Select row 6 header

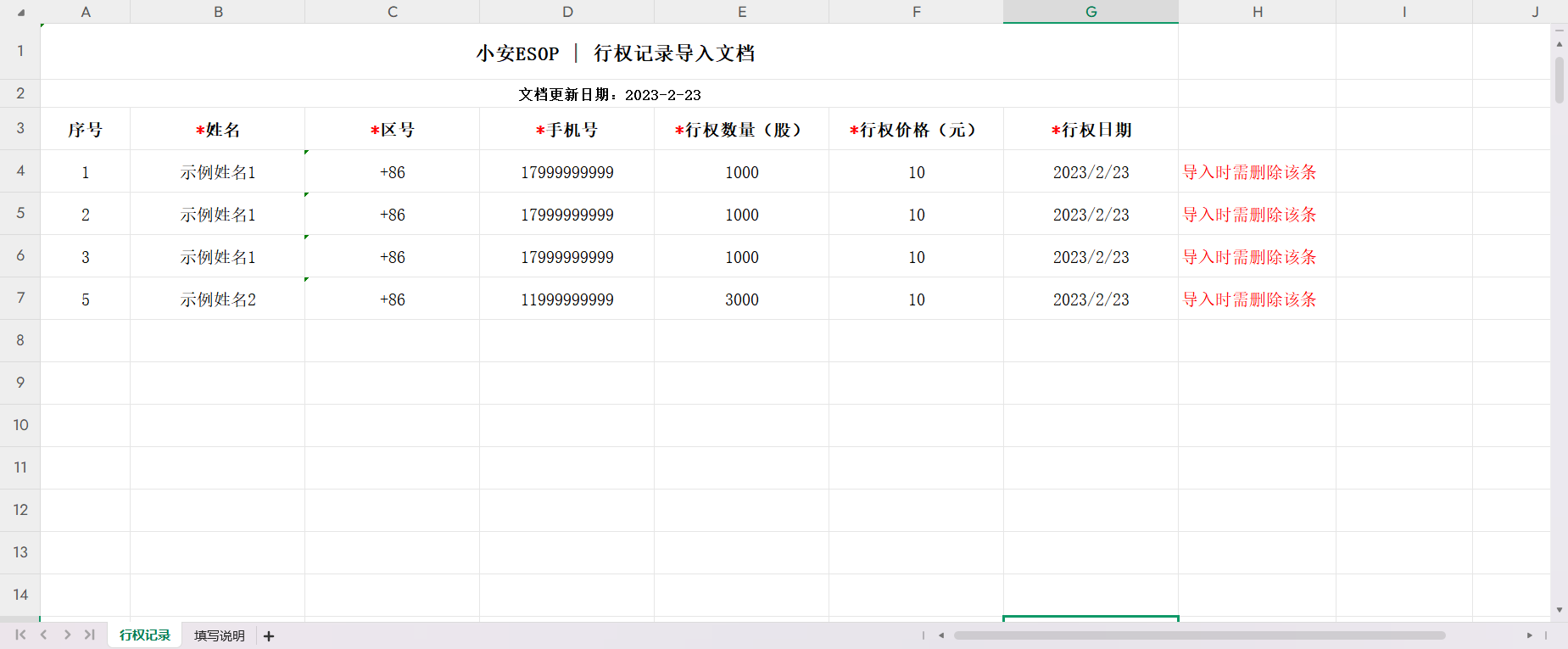pos(20,256)
